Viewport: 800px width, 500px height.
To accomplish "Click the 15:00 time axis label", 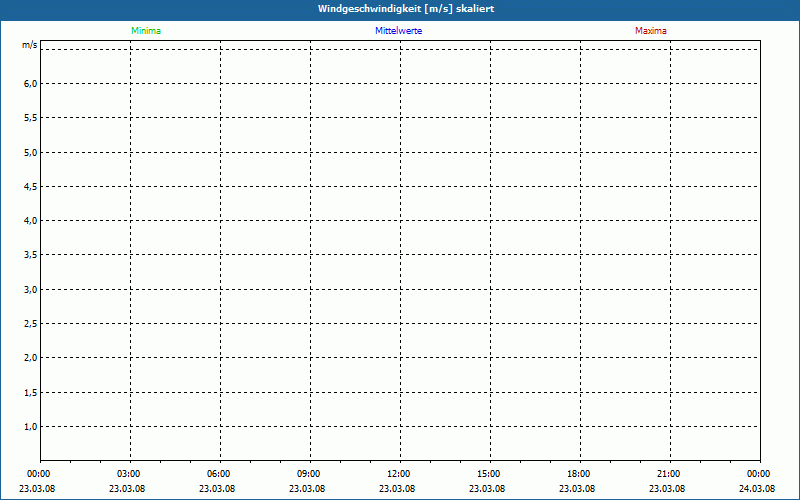I will click(x=489, y=474).
